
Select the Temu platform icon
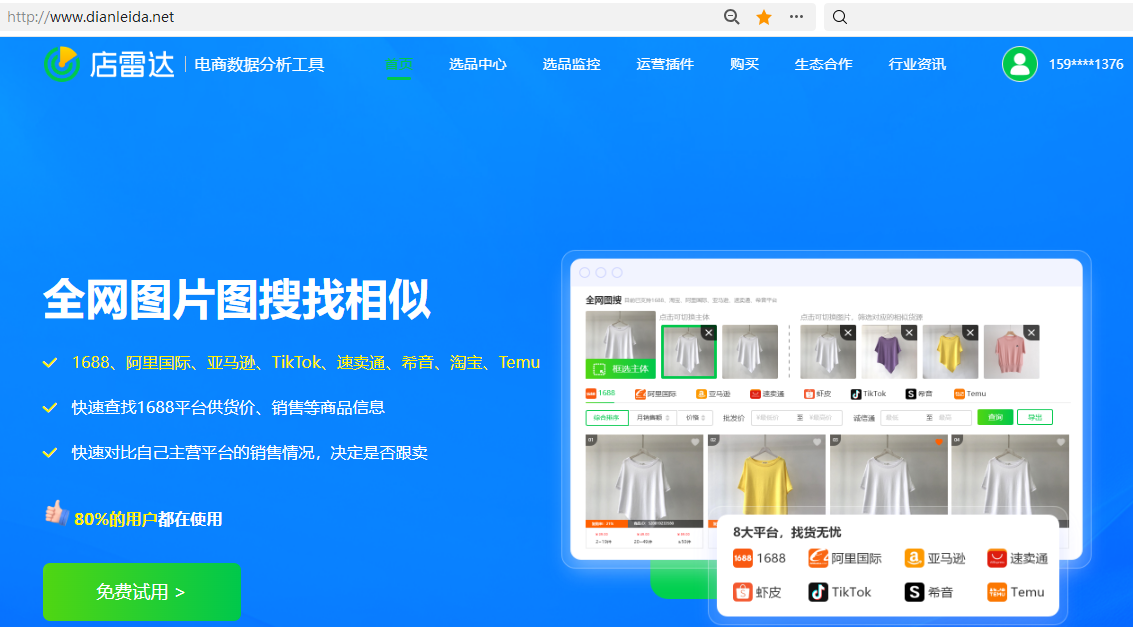click(x=997, y=591)
